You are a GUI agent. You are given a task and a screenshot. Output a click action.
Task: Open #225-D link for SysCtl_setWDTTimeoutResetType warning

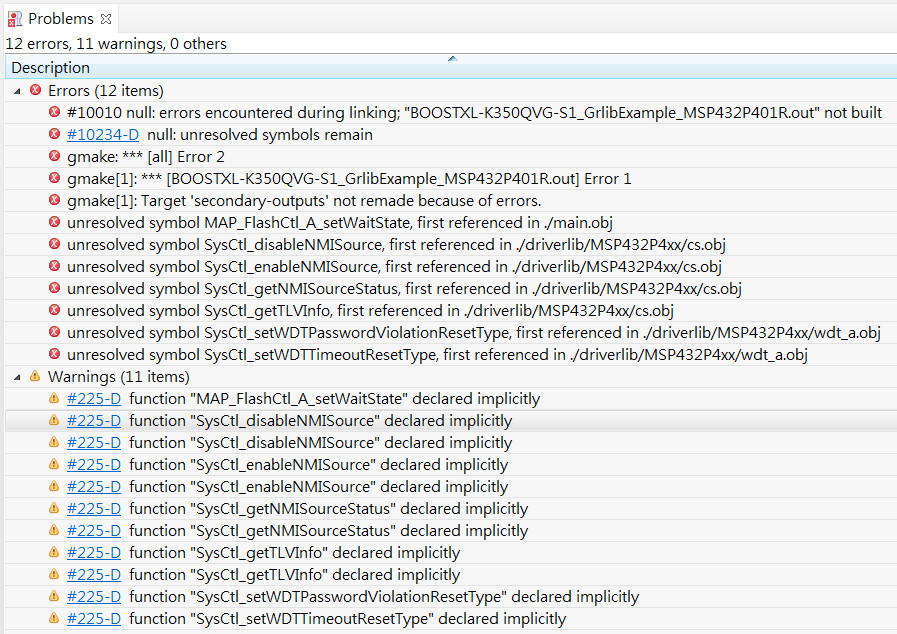(x=94, y=619)
